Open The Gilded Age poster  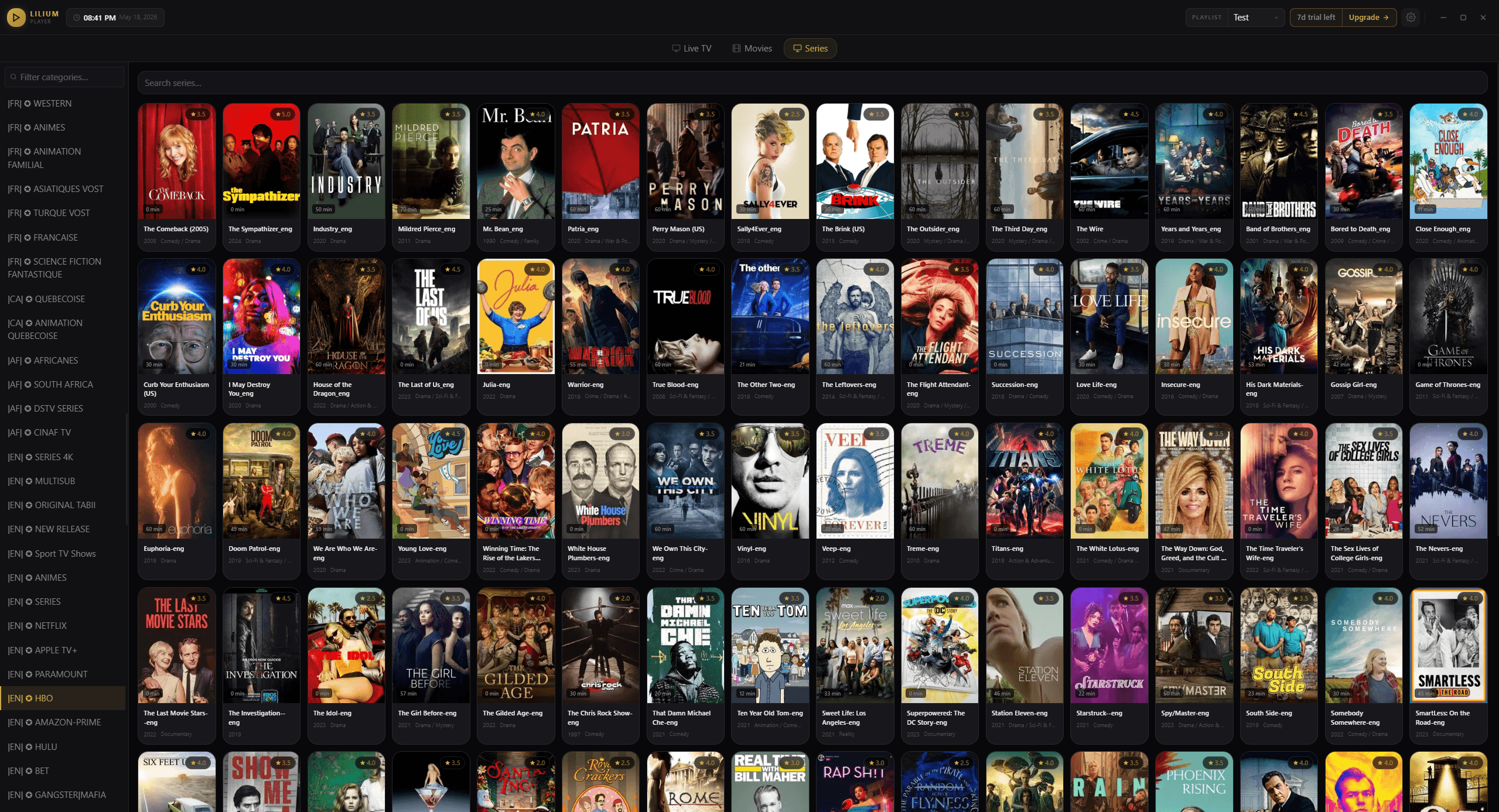515,645
